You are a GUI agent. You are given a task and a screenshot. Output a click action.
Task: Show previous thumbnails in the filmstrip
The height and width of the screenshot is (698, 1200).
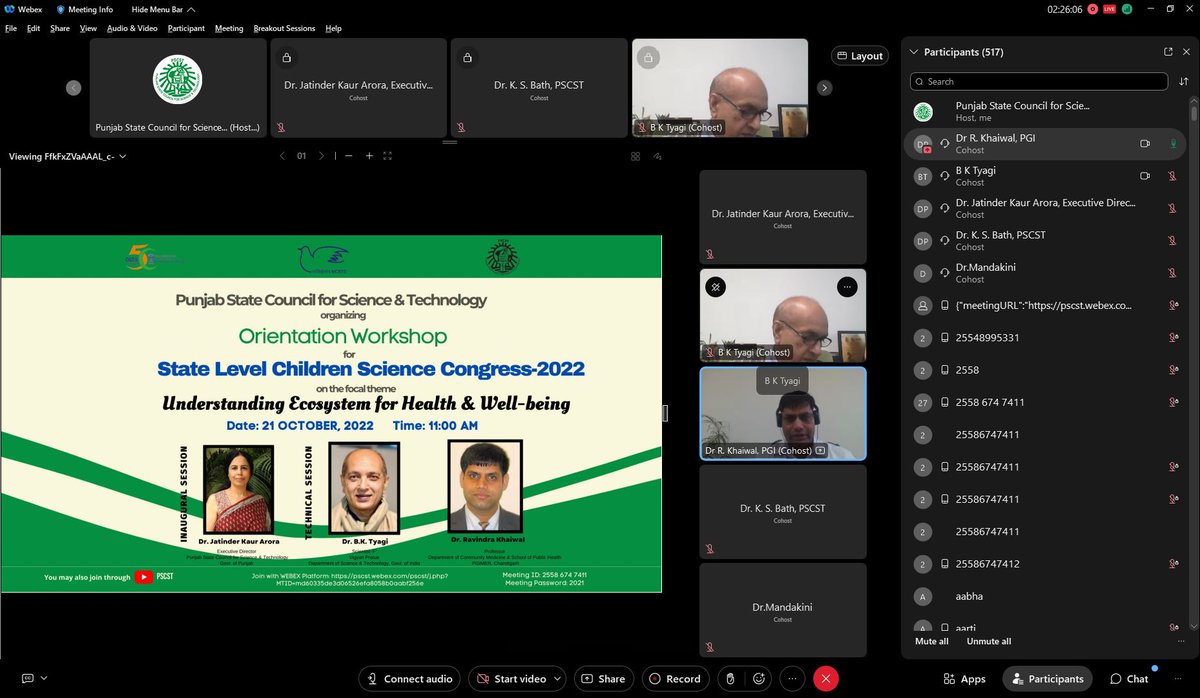coord(73,88)
